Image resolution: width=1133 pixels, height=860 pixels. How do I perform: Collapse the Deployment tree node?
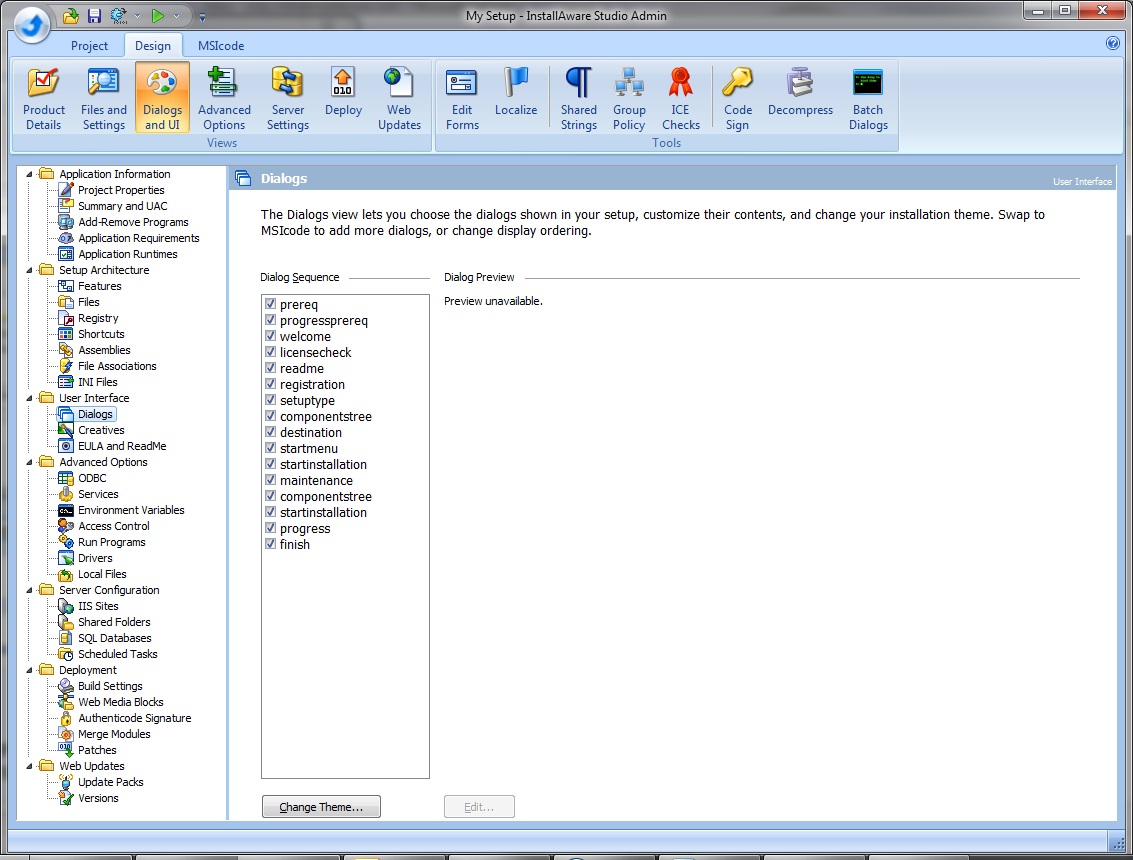coord(30,671)
